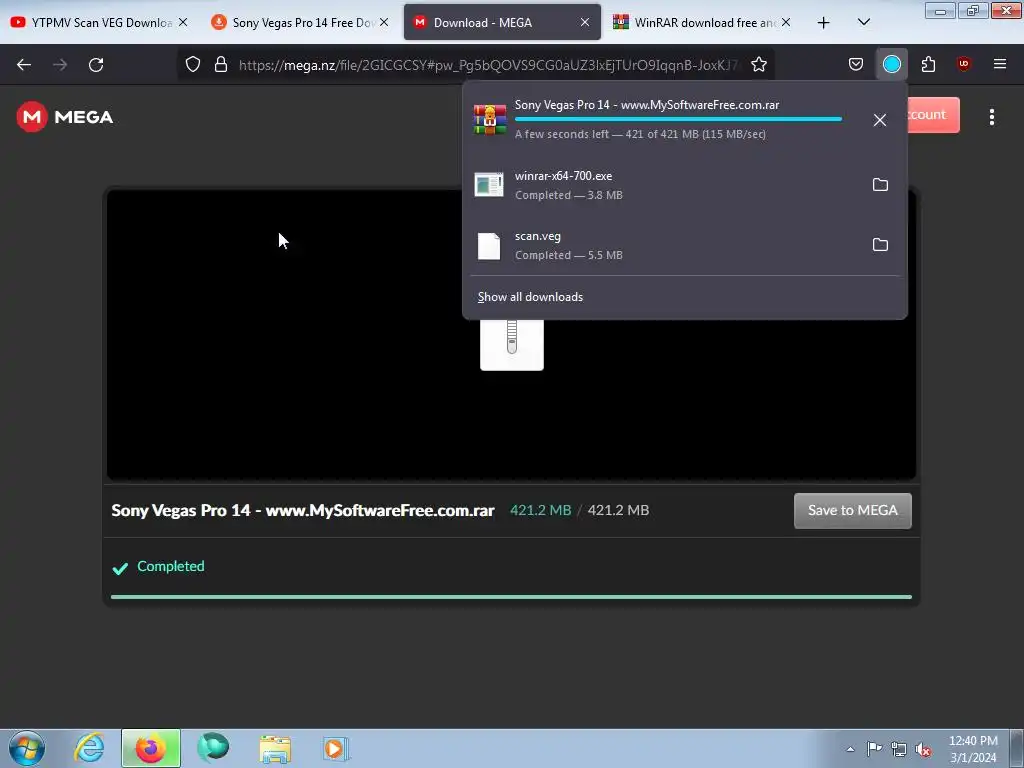The image size is (1024, 768).
Task: Close the Download - MEGA tab
Action: tap(585, 22)
